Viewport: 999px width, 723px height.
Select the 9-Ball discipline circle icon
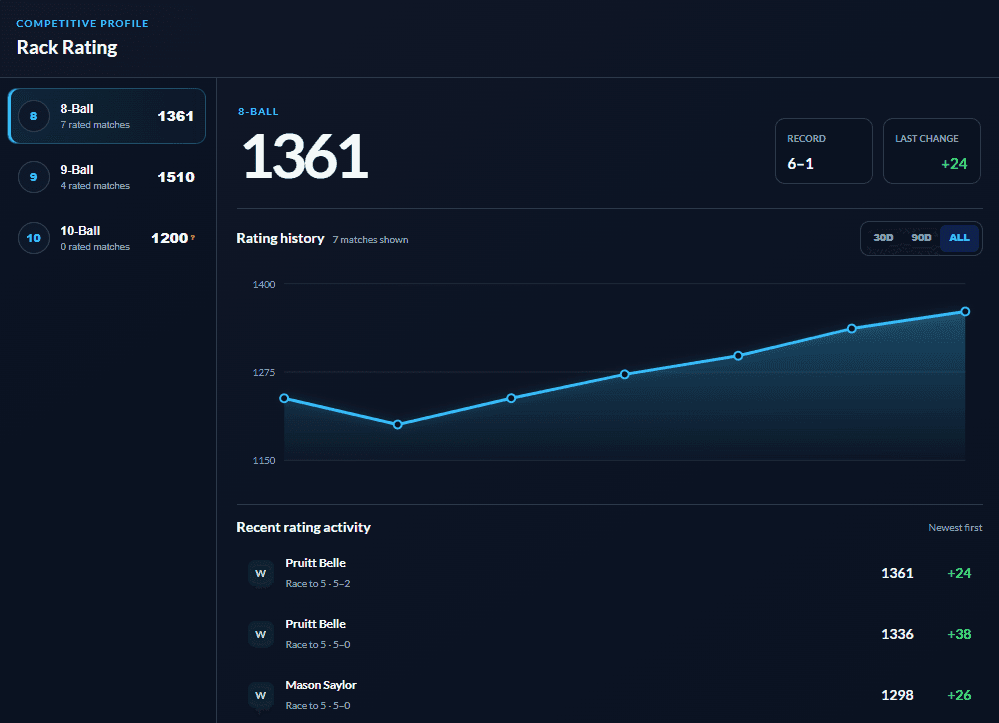coord(34,177)
